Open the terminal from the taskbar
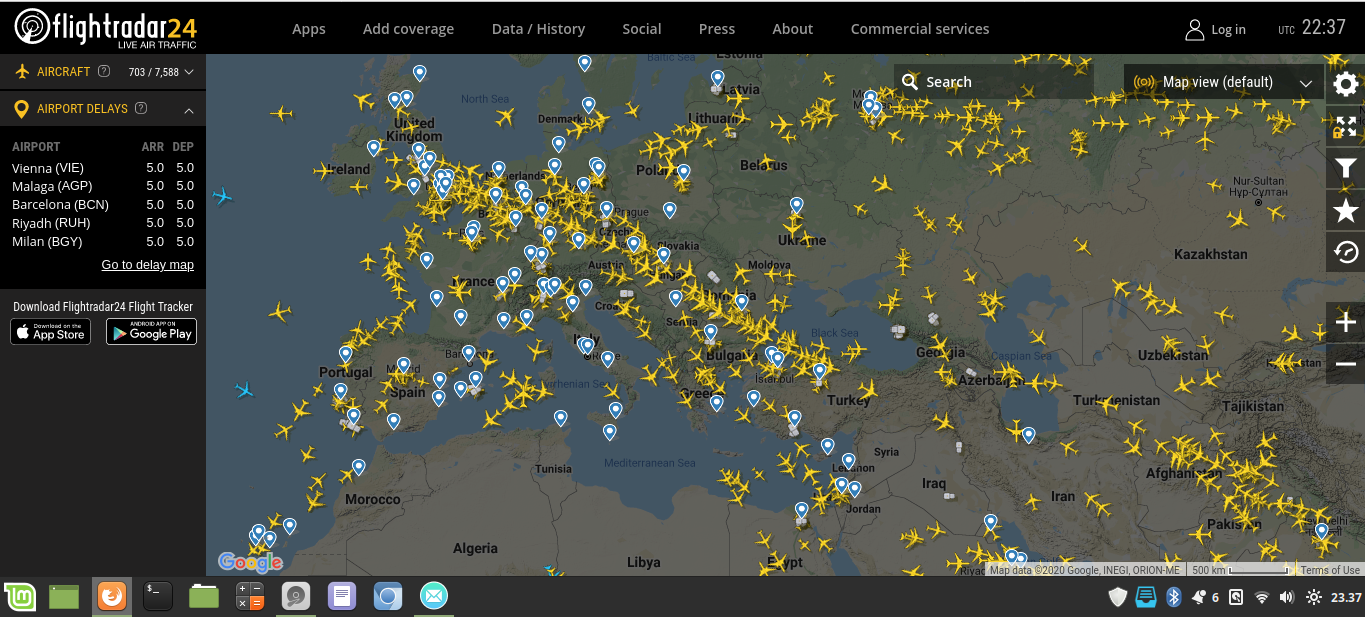The image size is (1365, 617). coord(158,597)
